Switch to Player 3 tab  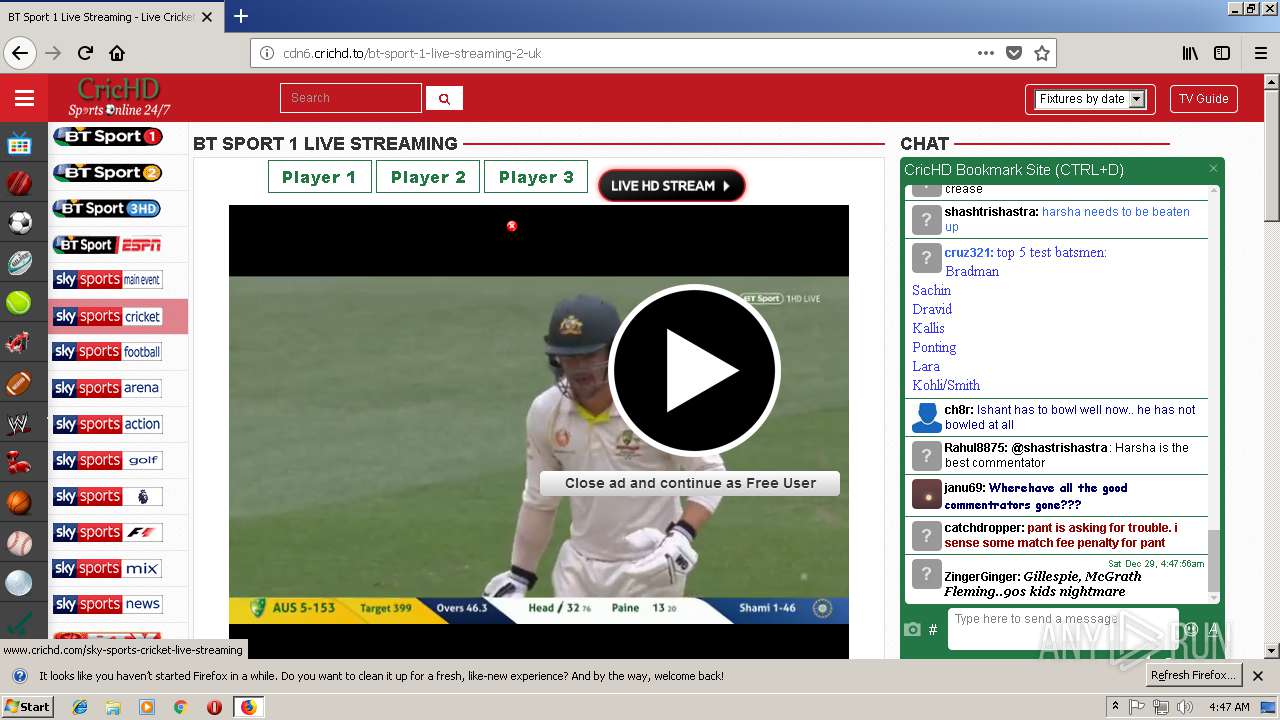(x=536, y=177)
